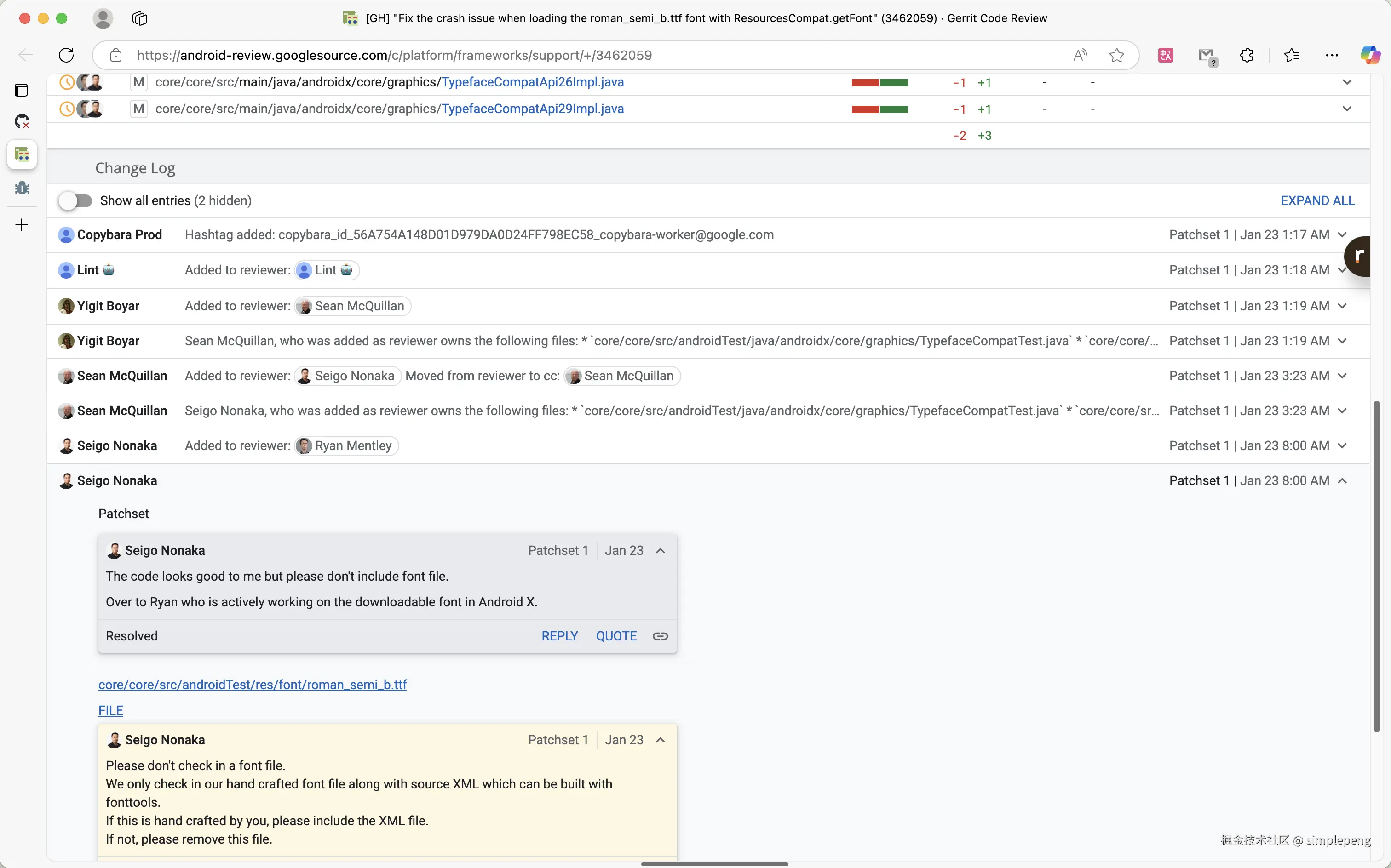The width and height of the screenshot is (1391, 868).
Task: Collapse Seigo Nonaka's expanded Patchset entry
Action: pyautogui.click(x=1342, y=481)
